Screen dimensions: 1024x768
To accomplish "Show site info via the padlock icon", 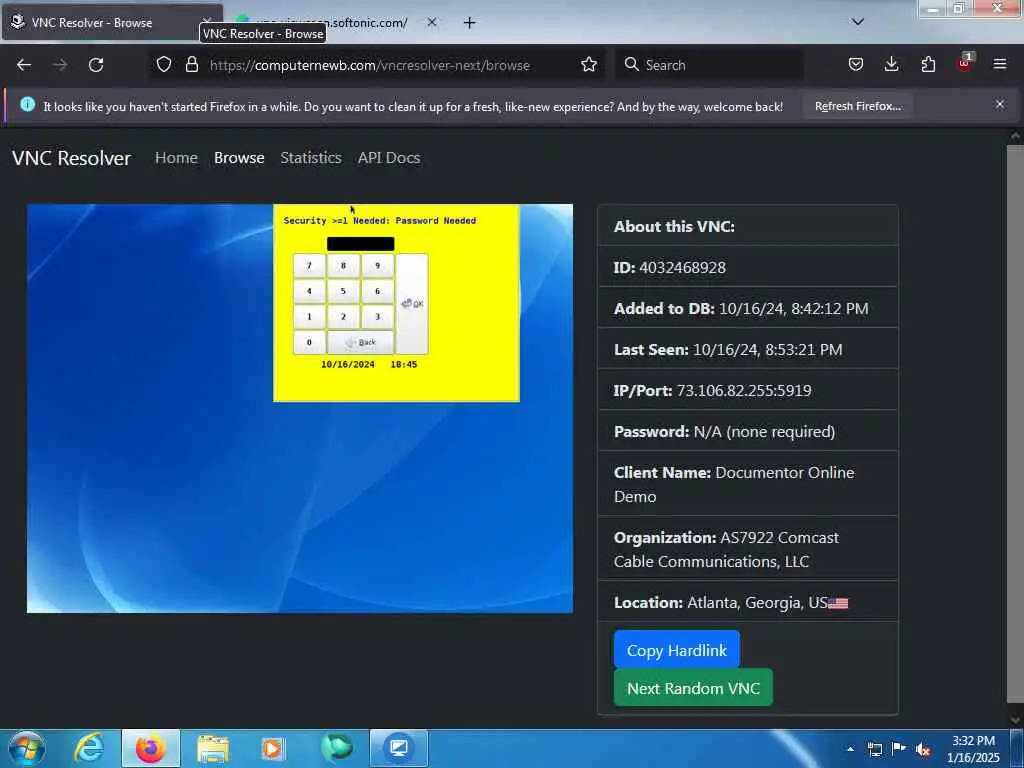I will (191, 64).
